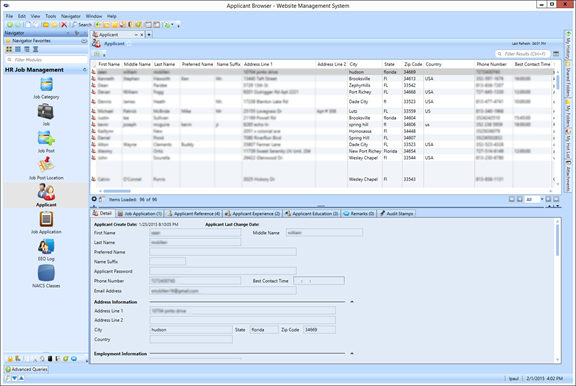Image resolution: width=576 pixels, height=386 pixels.
Task: Open the Job module briefcase icon
Action: pyautogui.click(x=46, y=111)
